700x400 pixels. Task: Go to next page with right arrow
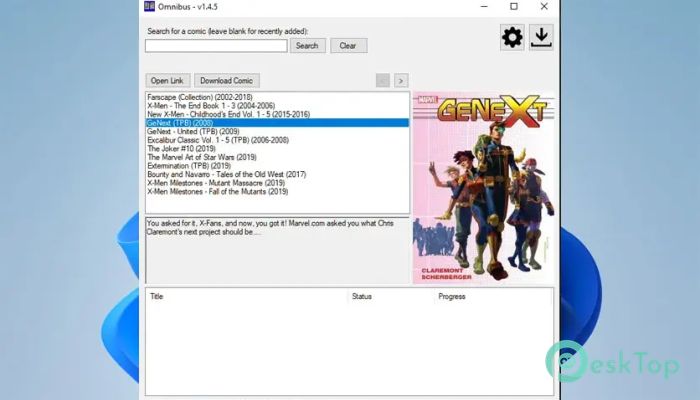click(x=401, y=80)
